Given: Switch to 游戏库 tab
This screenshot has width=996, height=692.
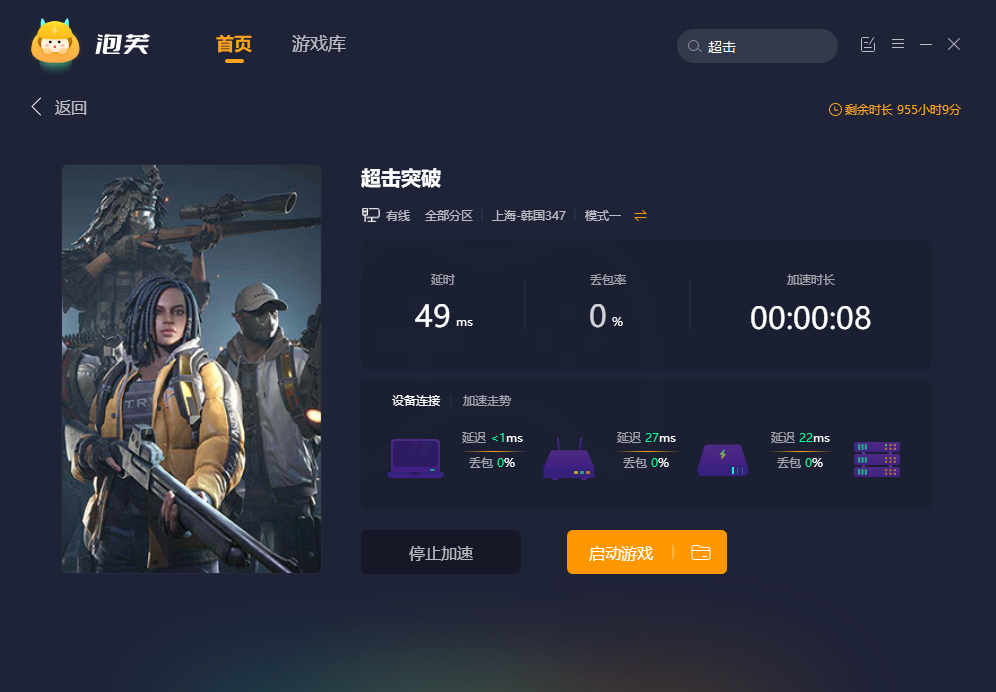Looking at the screenshot, I should (318, 44).
